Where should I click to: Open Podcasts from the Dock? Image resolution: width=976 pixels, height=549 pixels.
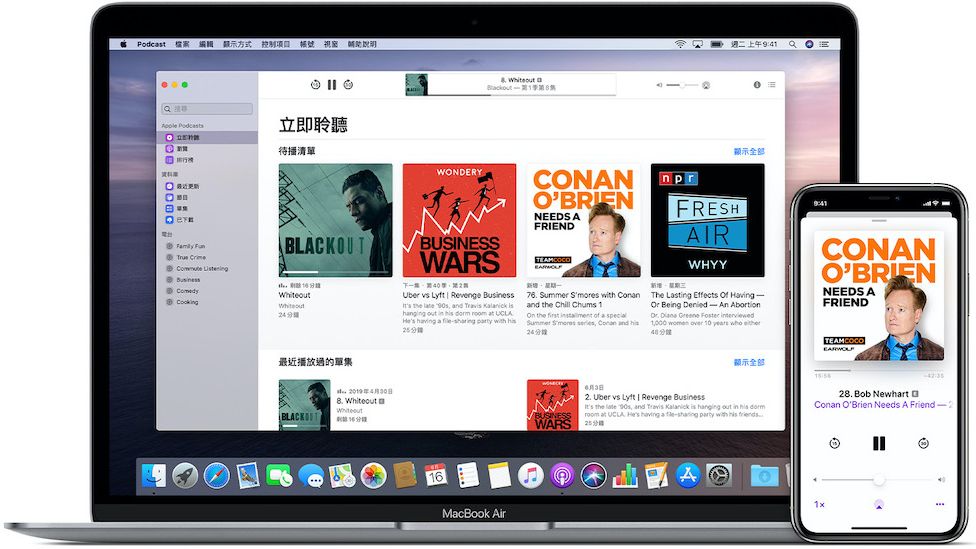(x=562, y=476)
